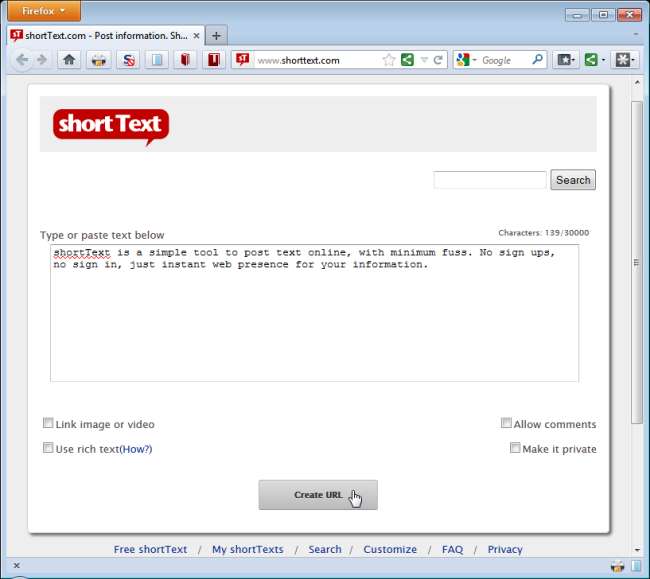Screen dimensions: 650x579
Task: Click the Search button beside the search field
Action: click(573, 180)
